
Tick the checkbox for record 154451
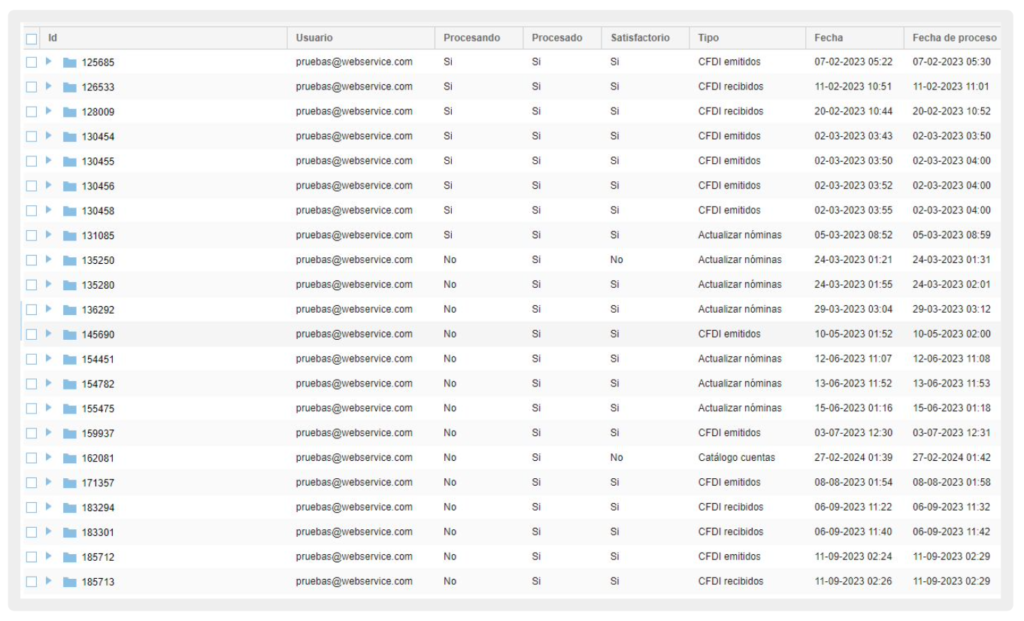pos(32,359)
